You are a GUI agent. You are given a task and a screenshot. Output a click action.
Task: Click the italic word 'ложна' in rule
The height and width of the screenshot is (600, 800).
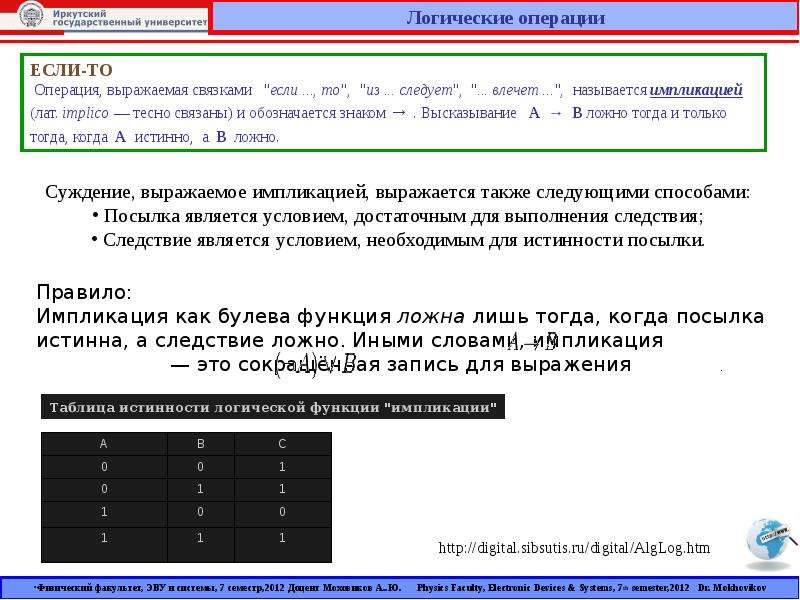(431, 317)
